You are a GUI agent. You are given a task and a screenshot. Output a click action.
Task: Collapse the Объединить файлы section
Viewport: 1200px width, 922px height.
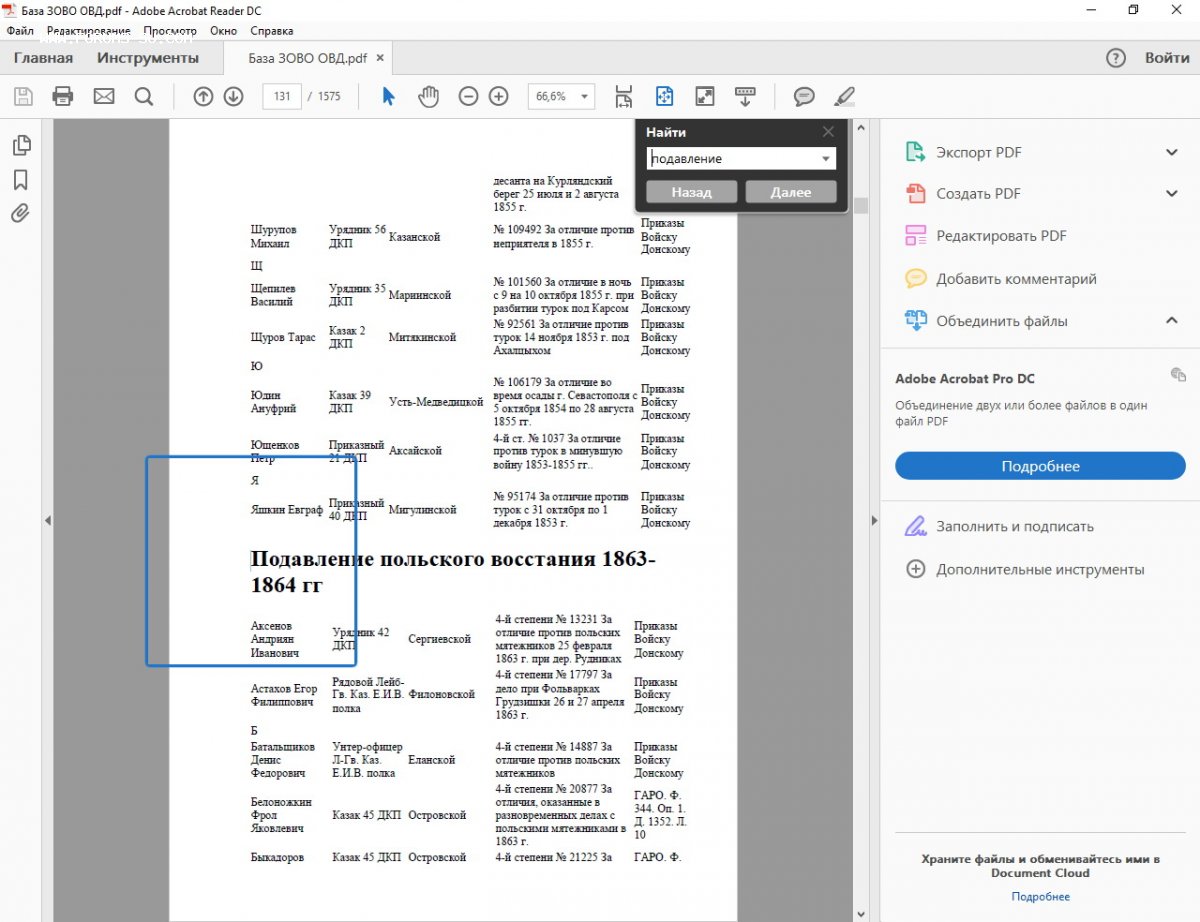[x=1172, y=321]
